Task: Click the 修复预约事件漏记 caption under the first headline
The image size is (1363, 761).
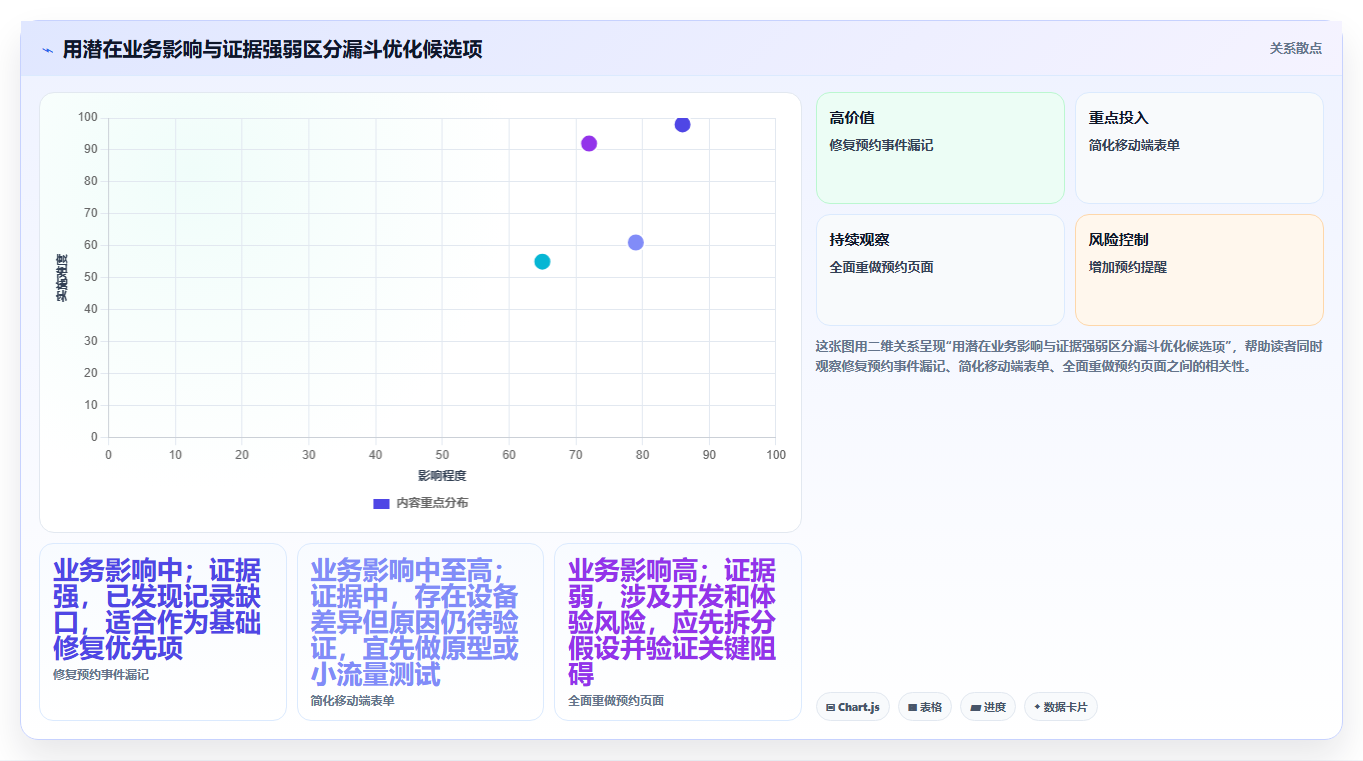Action: (101, 675)
